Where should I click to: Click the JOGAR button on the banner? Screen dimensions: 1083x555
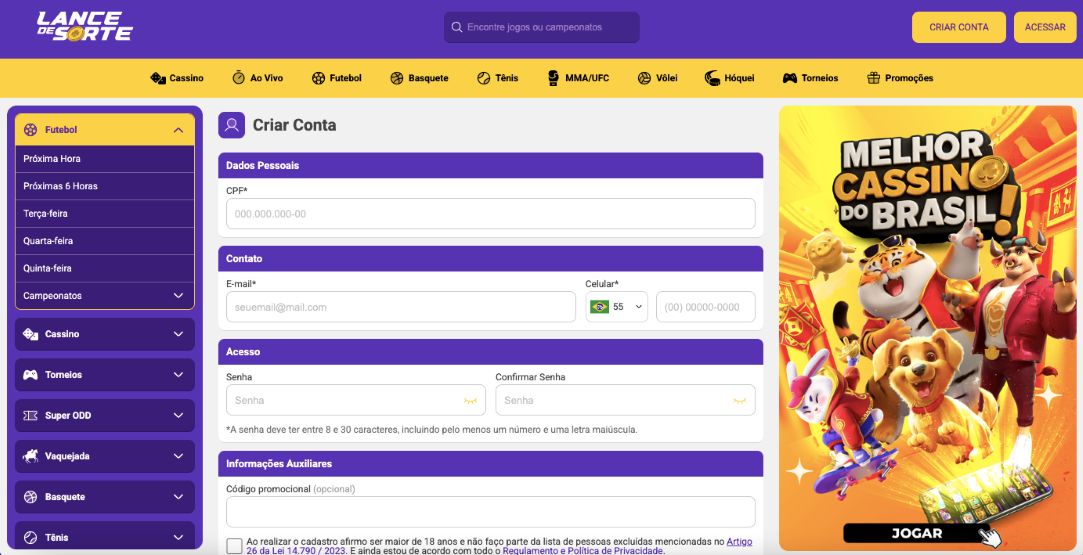click(917, 533)
